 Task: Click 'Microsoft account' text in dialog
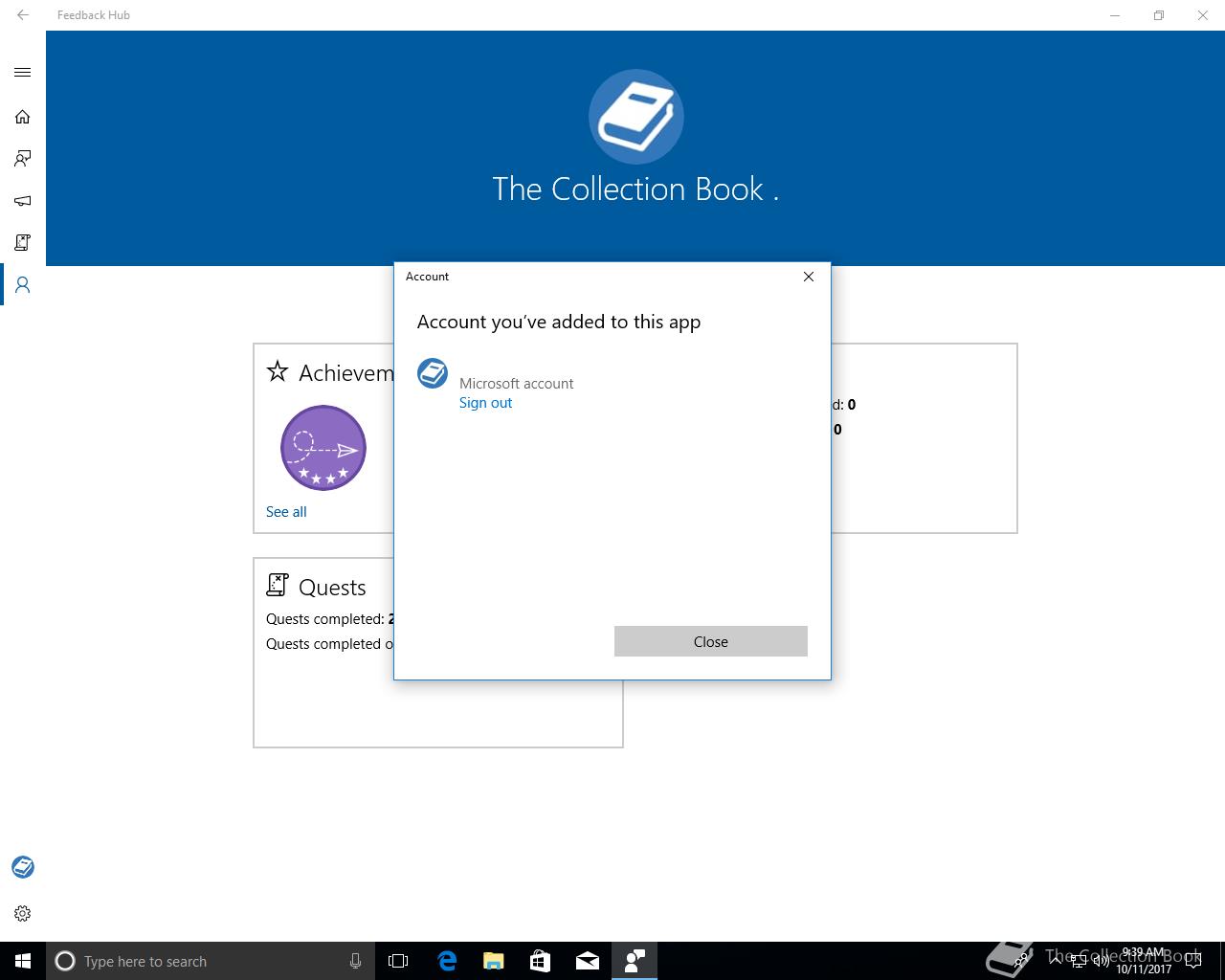click(516, 384)
